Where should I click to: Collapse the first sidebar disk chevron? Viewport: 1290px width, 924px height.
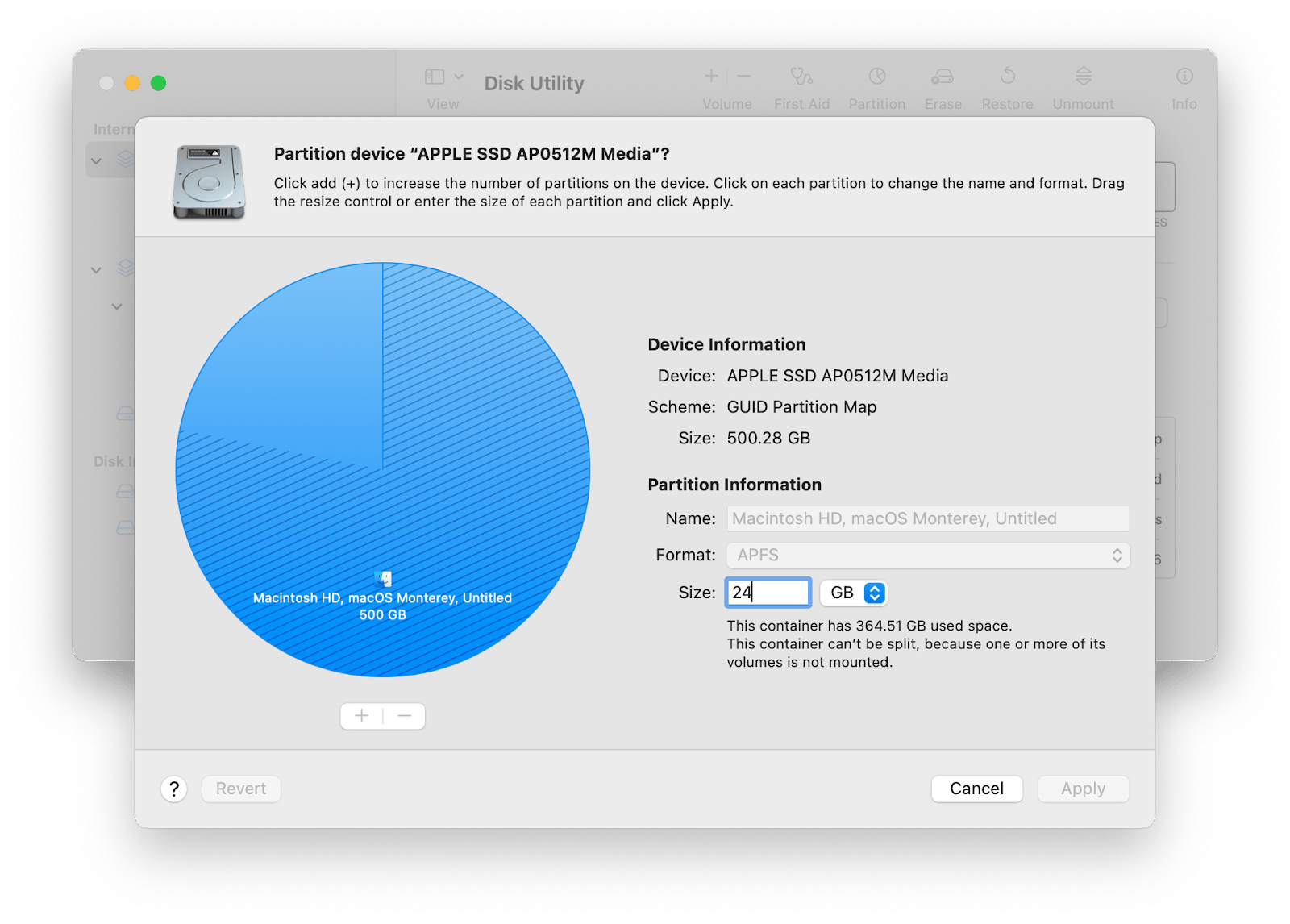[x=96, y=161]
